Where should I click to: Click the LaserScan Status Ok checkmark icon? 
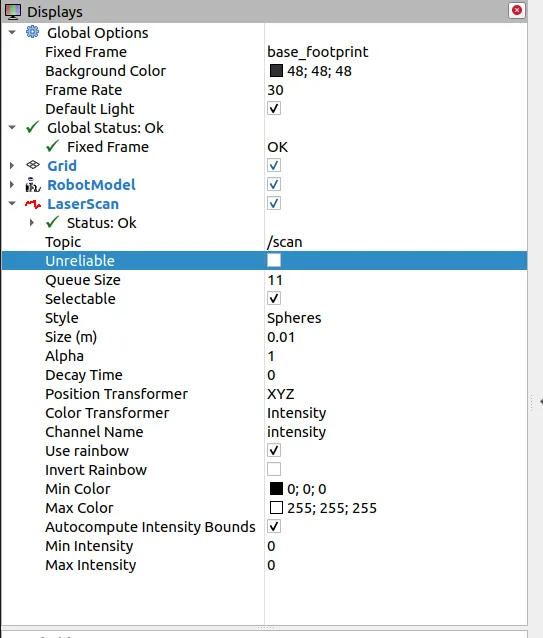(52, 222)
